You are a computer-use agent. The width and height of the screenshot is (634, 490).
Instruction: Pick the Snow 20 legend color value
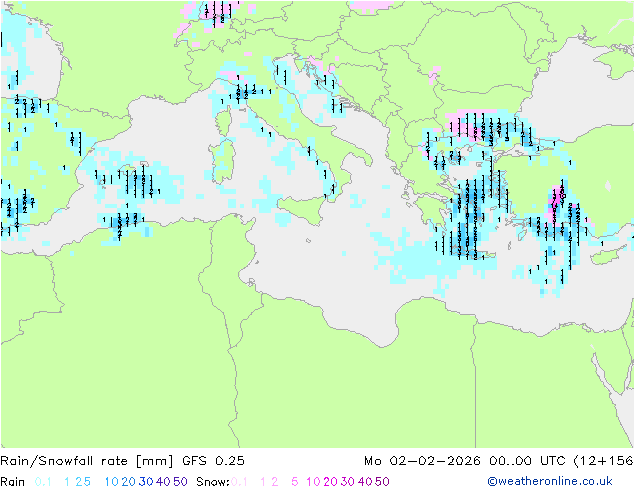(330, 482)
